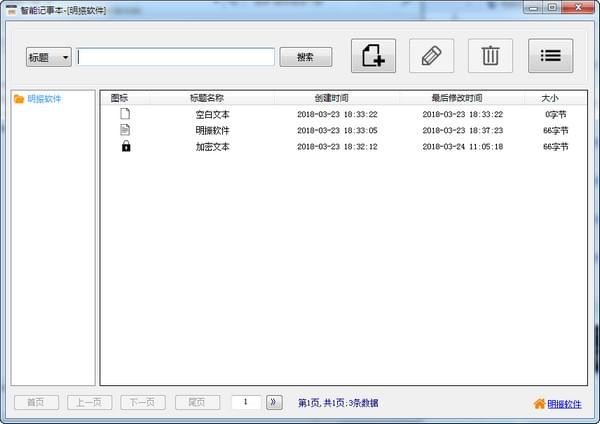Click the pencil edit note icon

coord(432,56)
